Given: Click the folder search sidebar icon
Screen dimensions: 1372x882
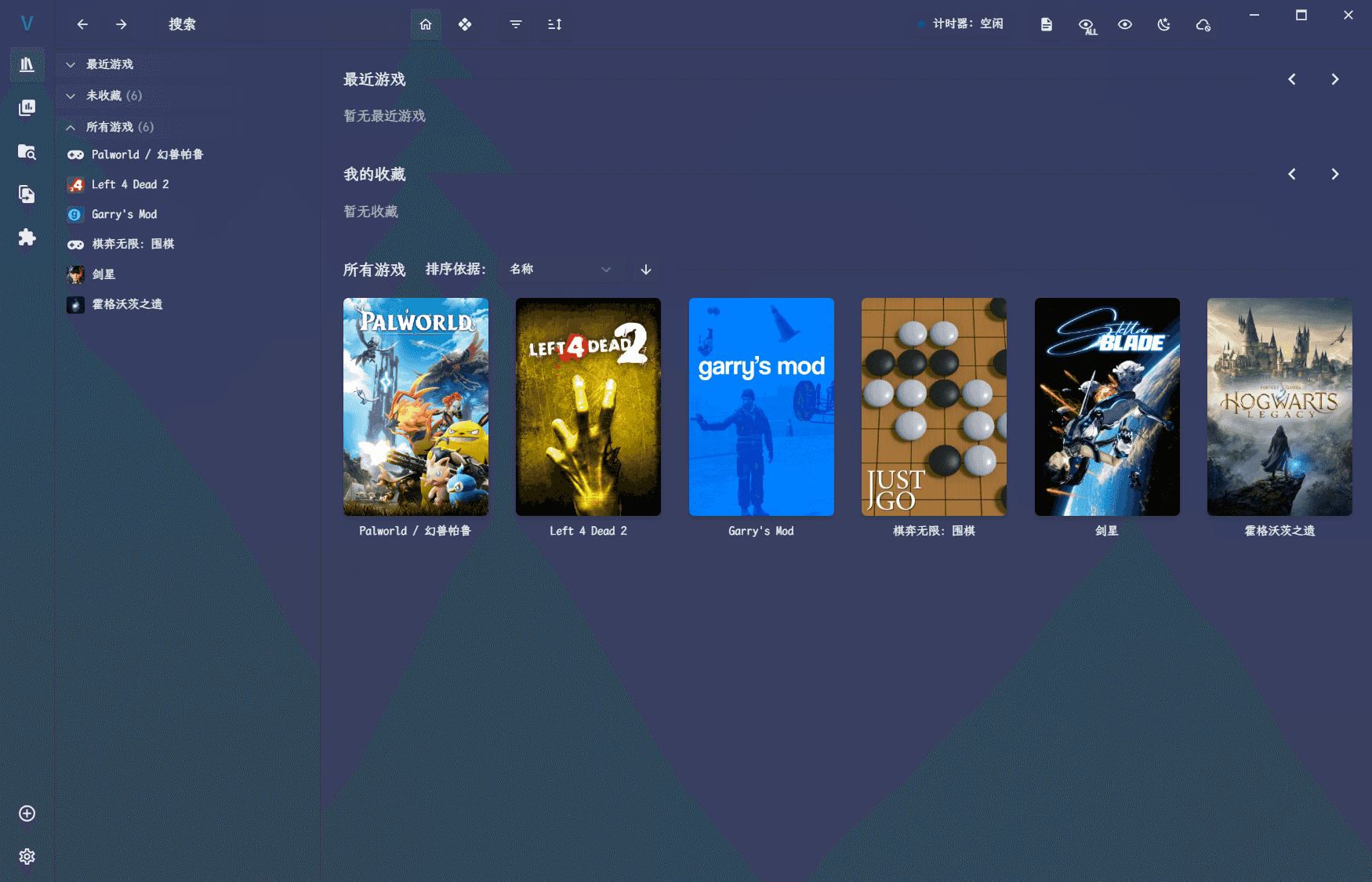Looking at the screenshot, I should point(27,151).
